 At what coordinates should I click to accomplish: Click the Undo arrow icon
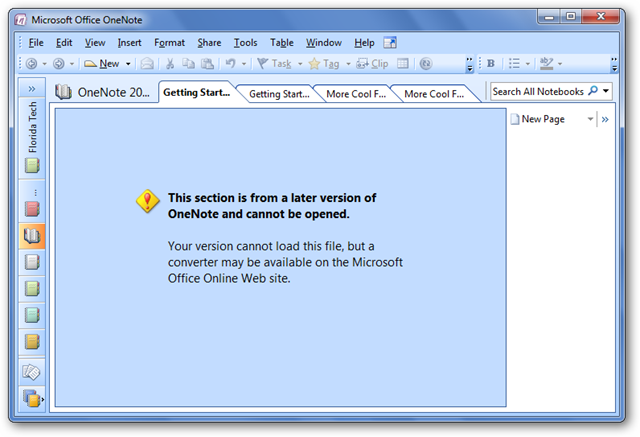click(x=231, y=64)
